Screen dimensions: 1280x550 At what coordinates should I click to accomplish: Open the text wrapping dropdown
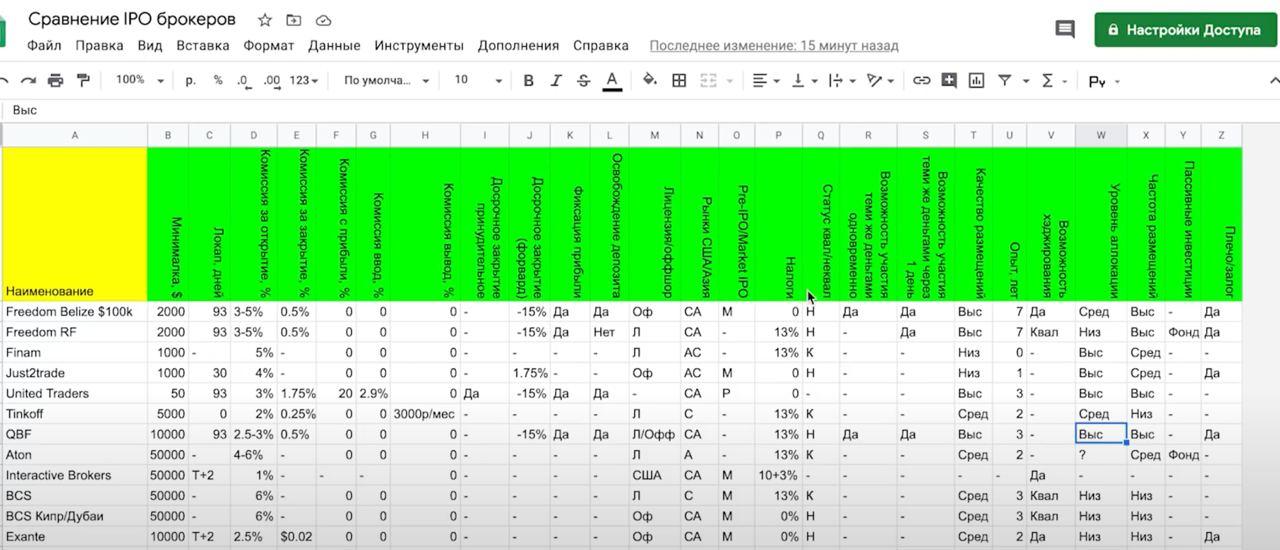[841, 81]
